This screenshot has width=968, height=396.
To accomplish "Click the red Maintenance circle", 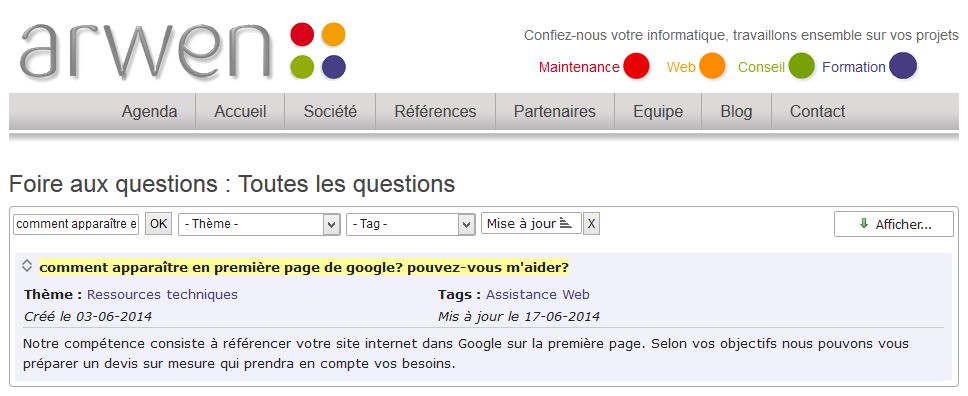I will pos(636,66).
